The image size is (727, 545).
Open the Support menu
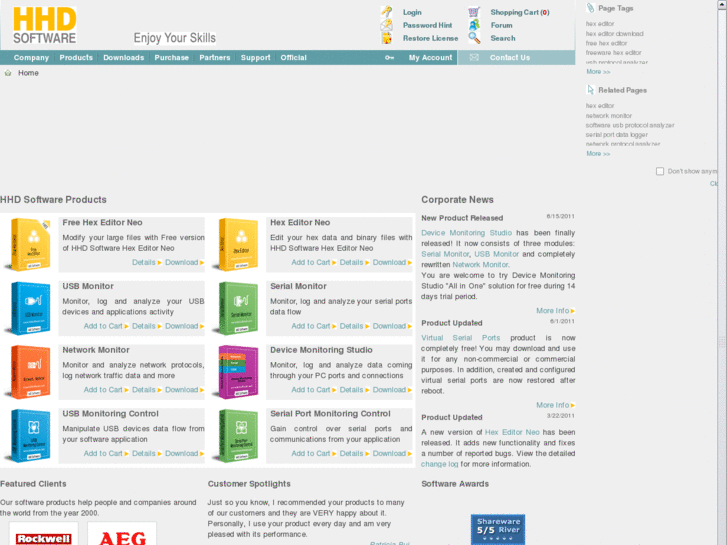[x=255, y=58]
